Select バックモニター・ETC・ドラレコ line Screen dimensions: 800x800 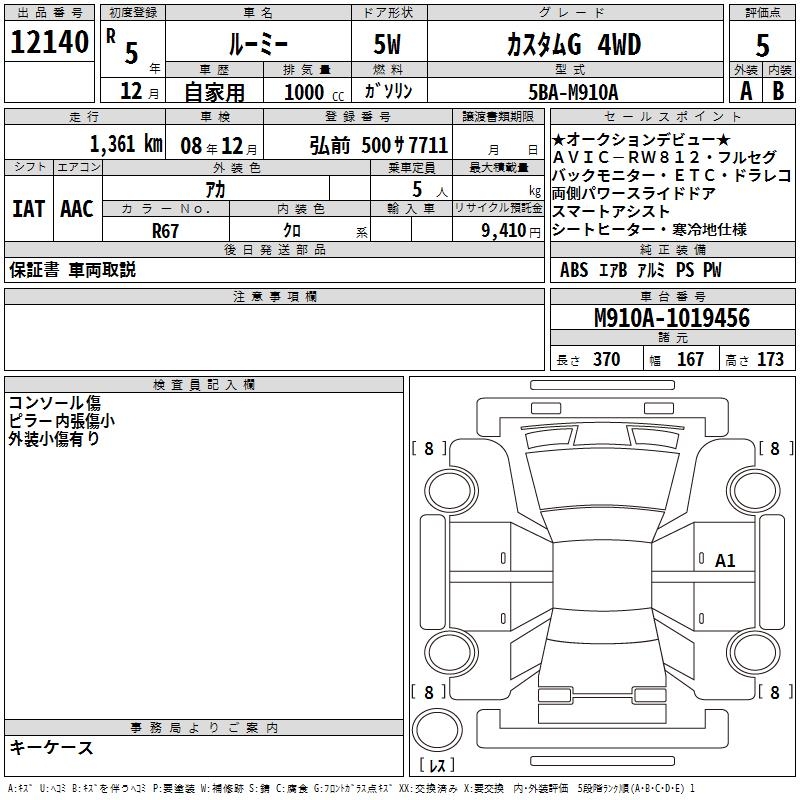tap(671, 175)
